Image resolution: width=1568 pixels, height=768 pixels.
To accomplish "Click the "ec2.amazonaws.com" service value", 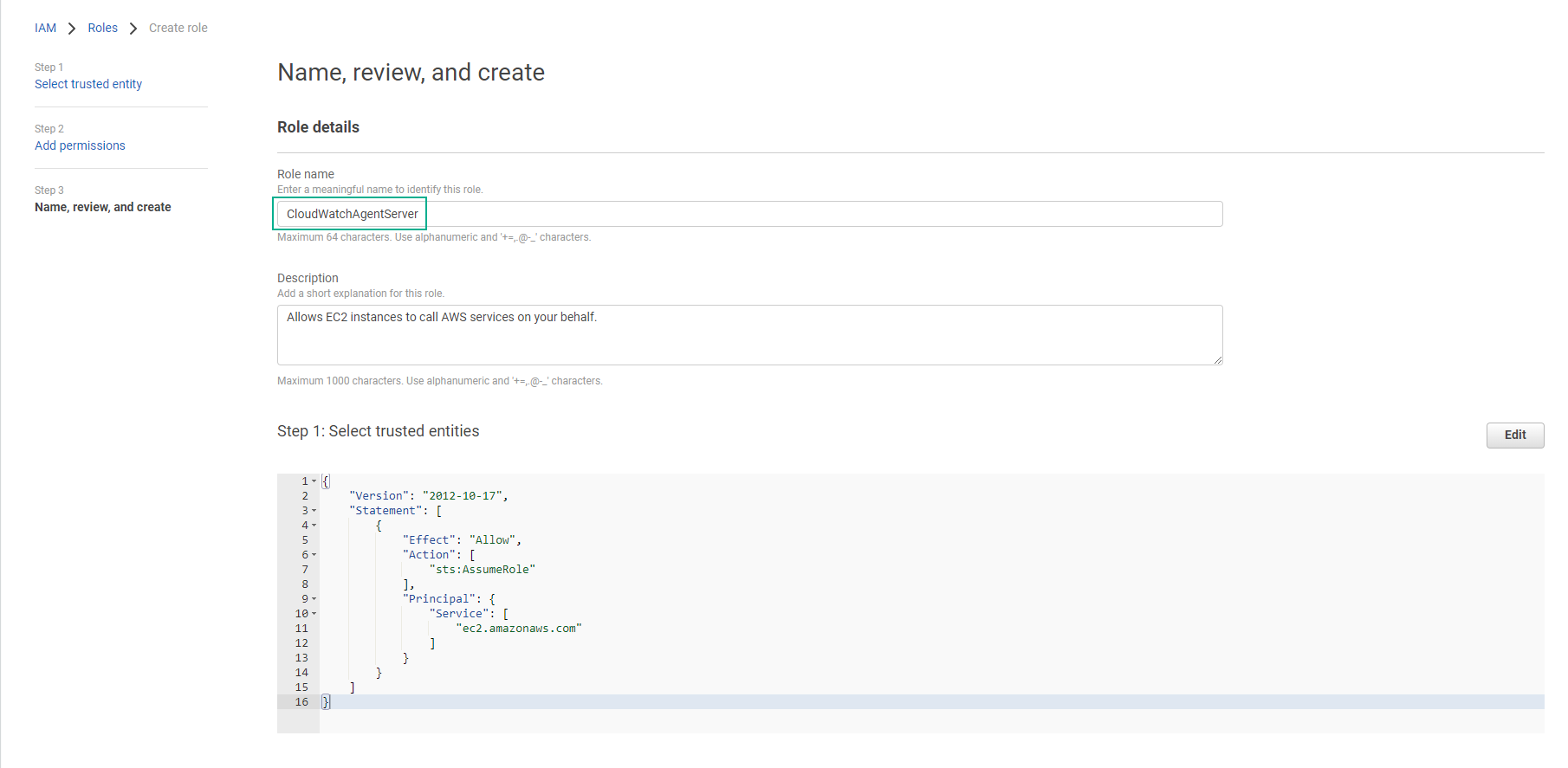I will tap(519, 629).
